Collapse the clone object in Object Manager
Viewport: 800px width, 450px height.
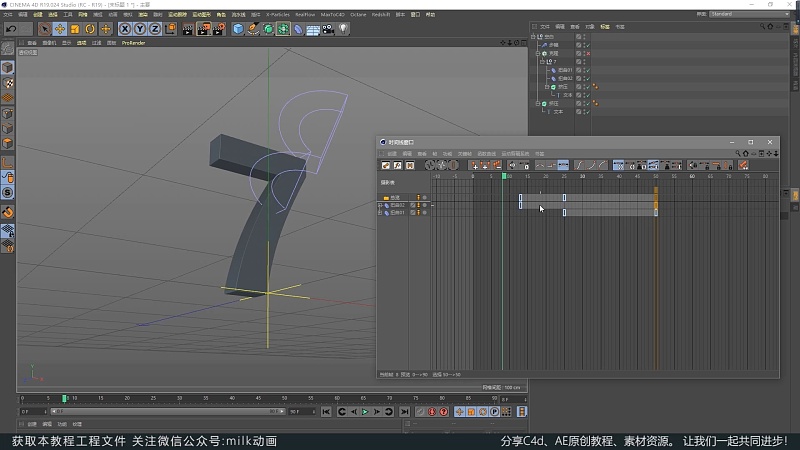pyautogui.click(x=538, y=53)
